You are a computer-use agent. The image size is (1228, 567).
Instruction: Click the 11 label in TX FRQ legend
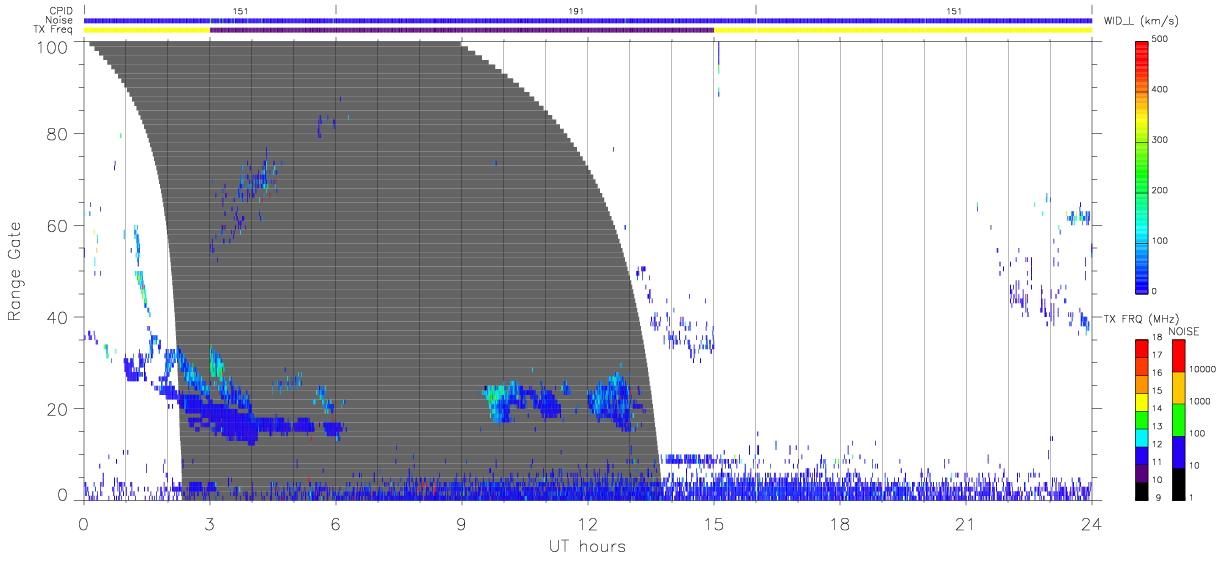[1156, 461]
